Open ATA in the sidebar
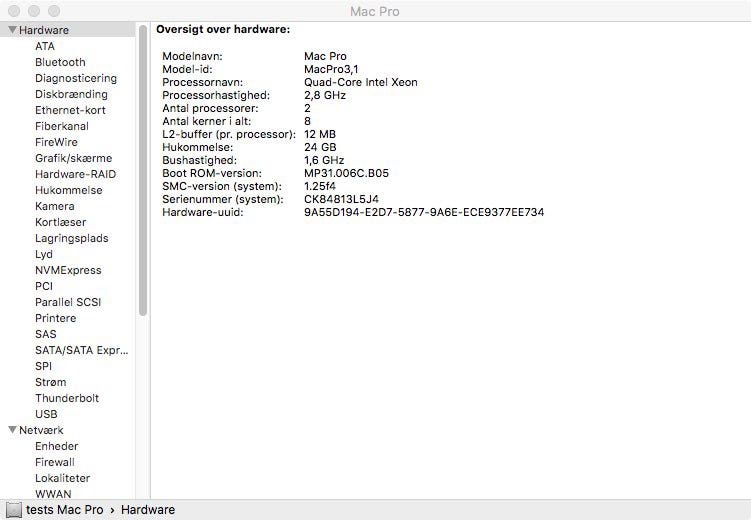The image size is (751, 520). coord(45,46)
